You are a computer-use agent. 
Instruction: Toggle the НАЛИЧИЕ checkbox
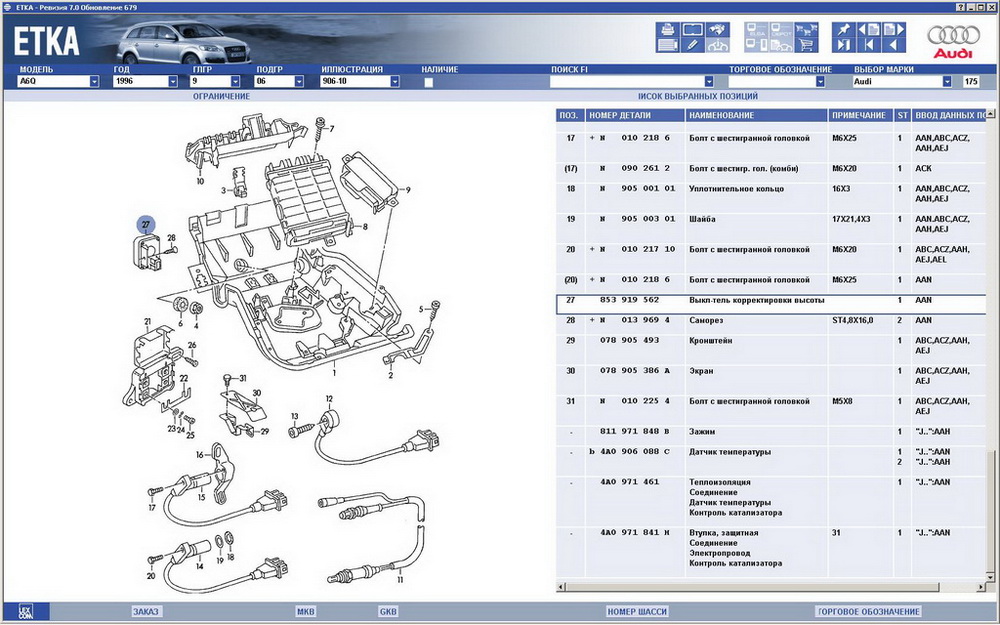(429, 82)
